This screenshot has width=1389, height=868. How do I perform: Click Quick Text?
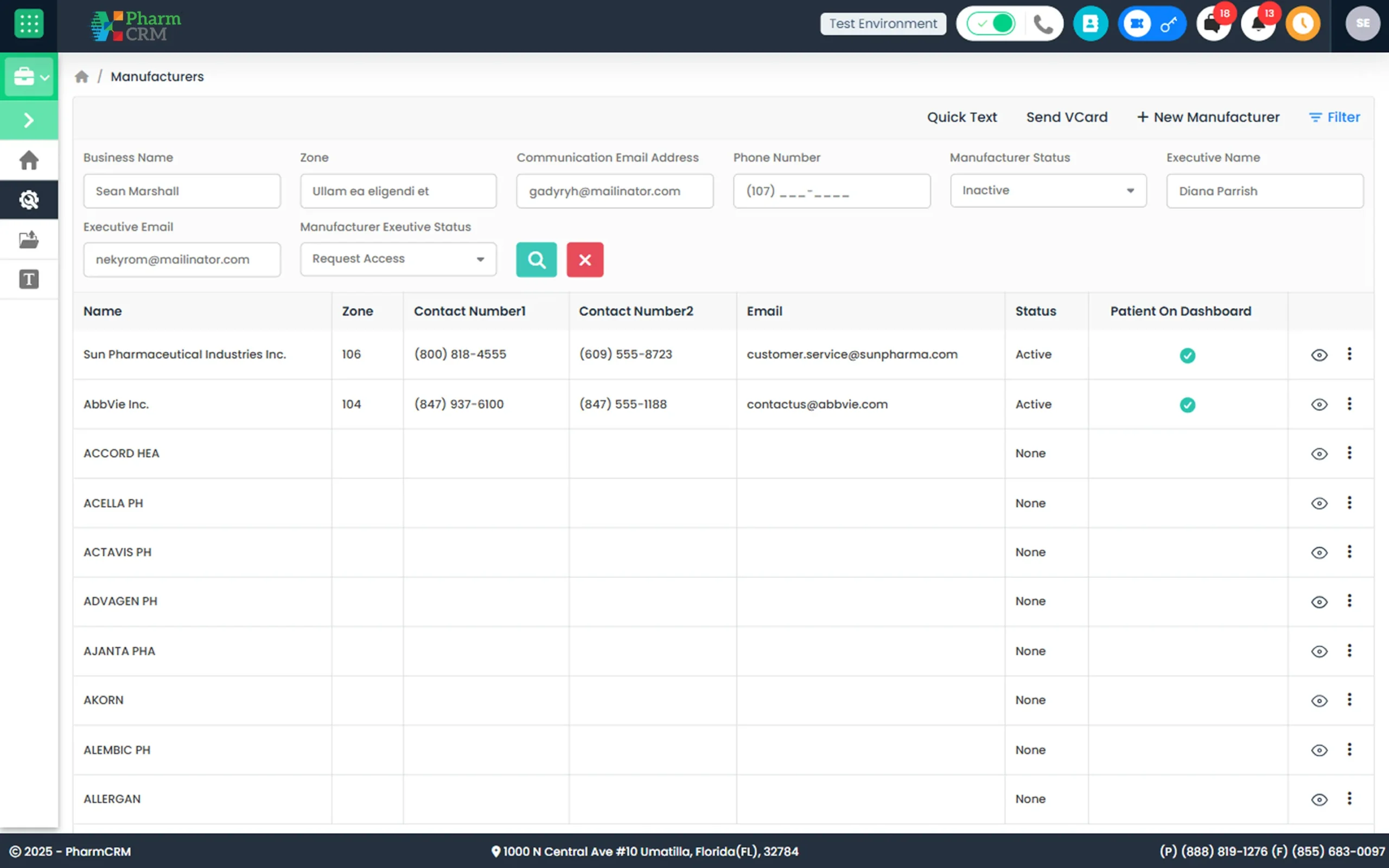click(x=962, y=117)
